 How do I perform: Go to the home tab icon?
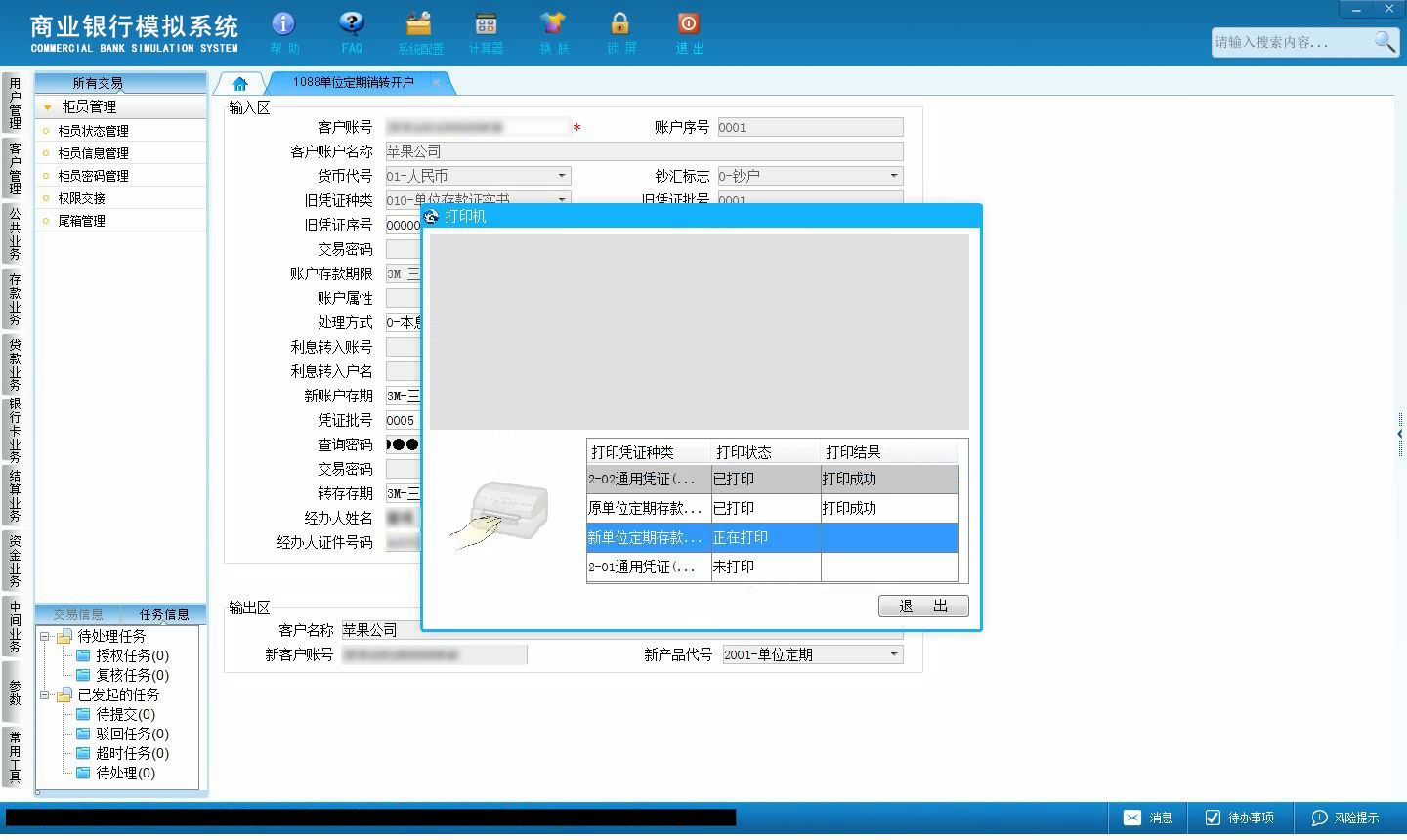239,83
